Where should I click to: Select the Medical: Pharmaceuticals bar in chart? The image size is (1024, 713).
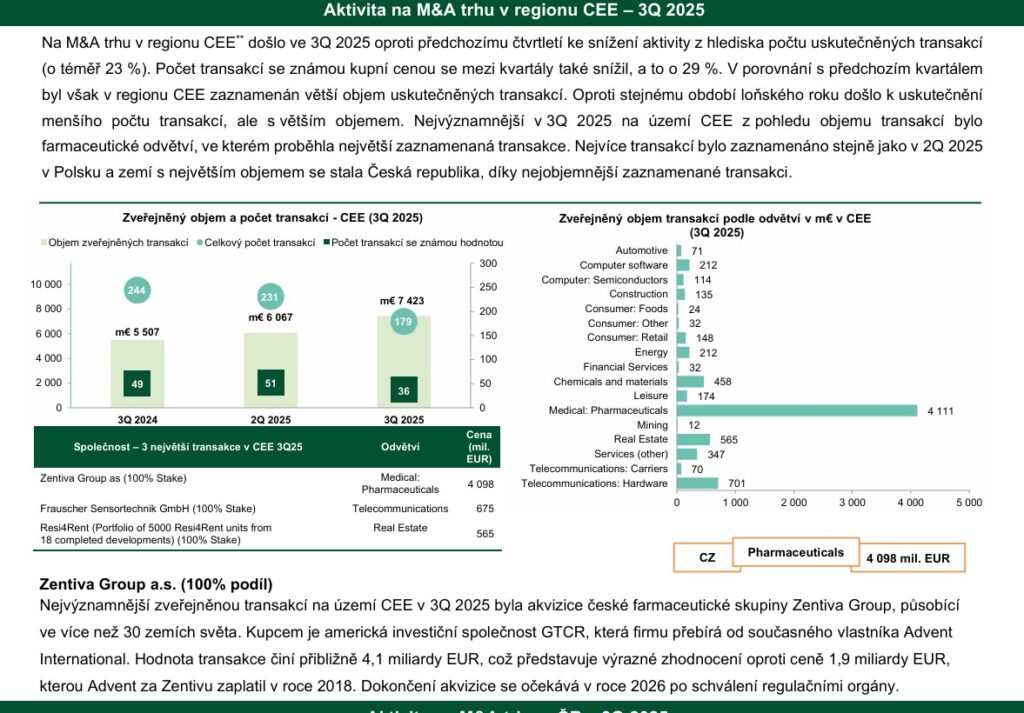point(797,410)
